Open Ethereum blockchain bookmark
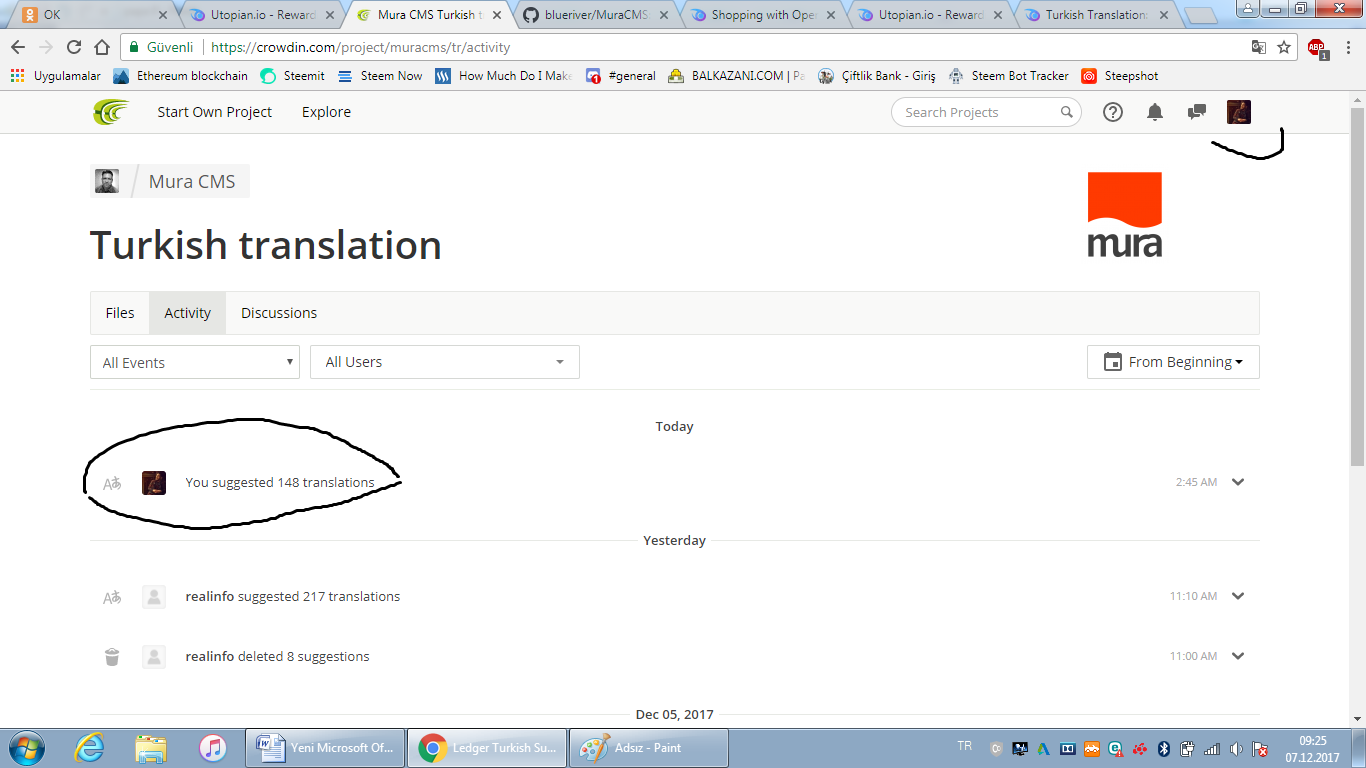 coord(181,76)
